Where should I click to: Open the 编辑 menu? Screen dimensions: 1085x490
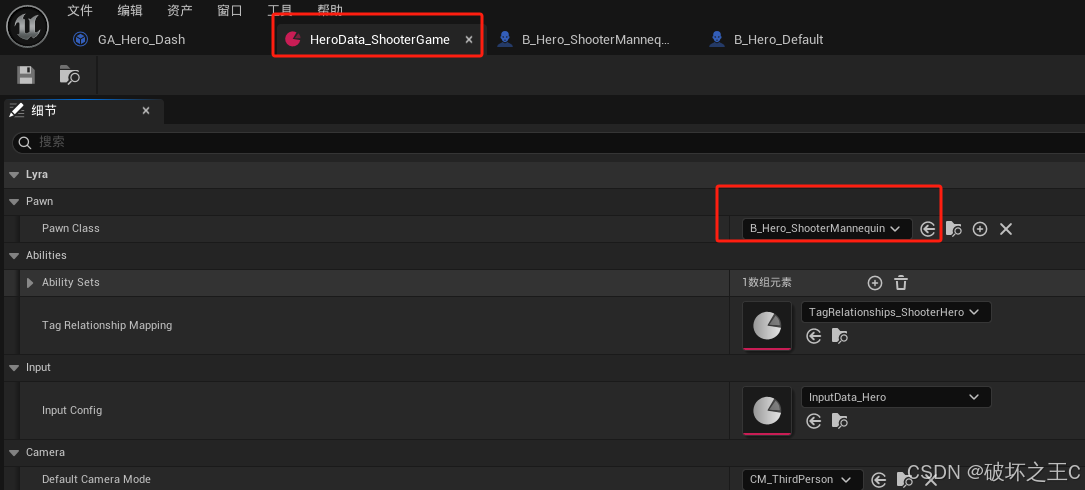click(130, 10)
